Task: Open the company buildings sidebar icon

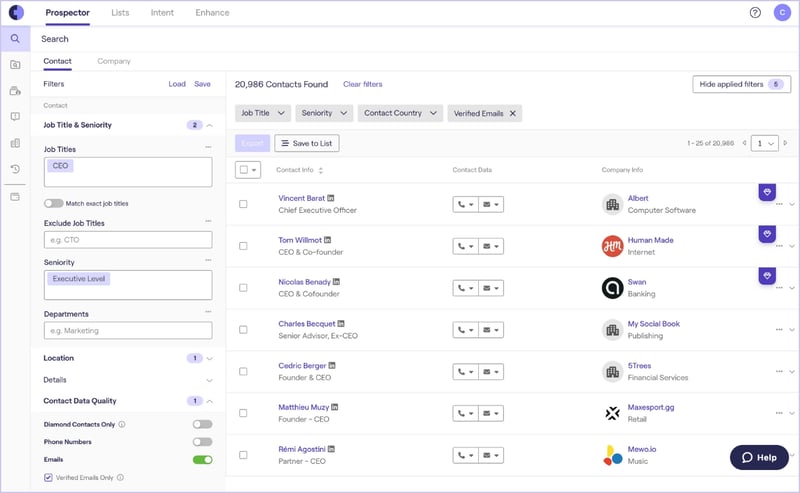Action: pyautogui.click(x=15, y=143)
